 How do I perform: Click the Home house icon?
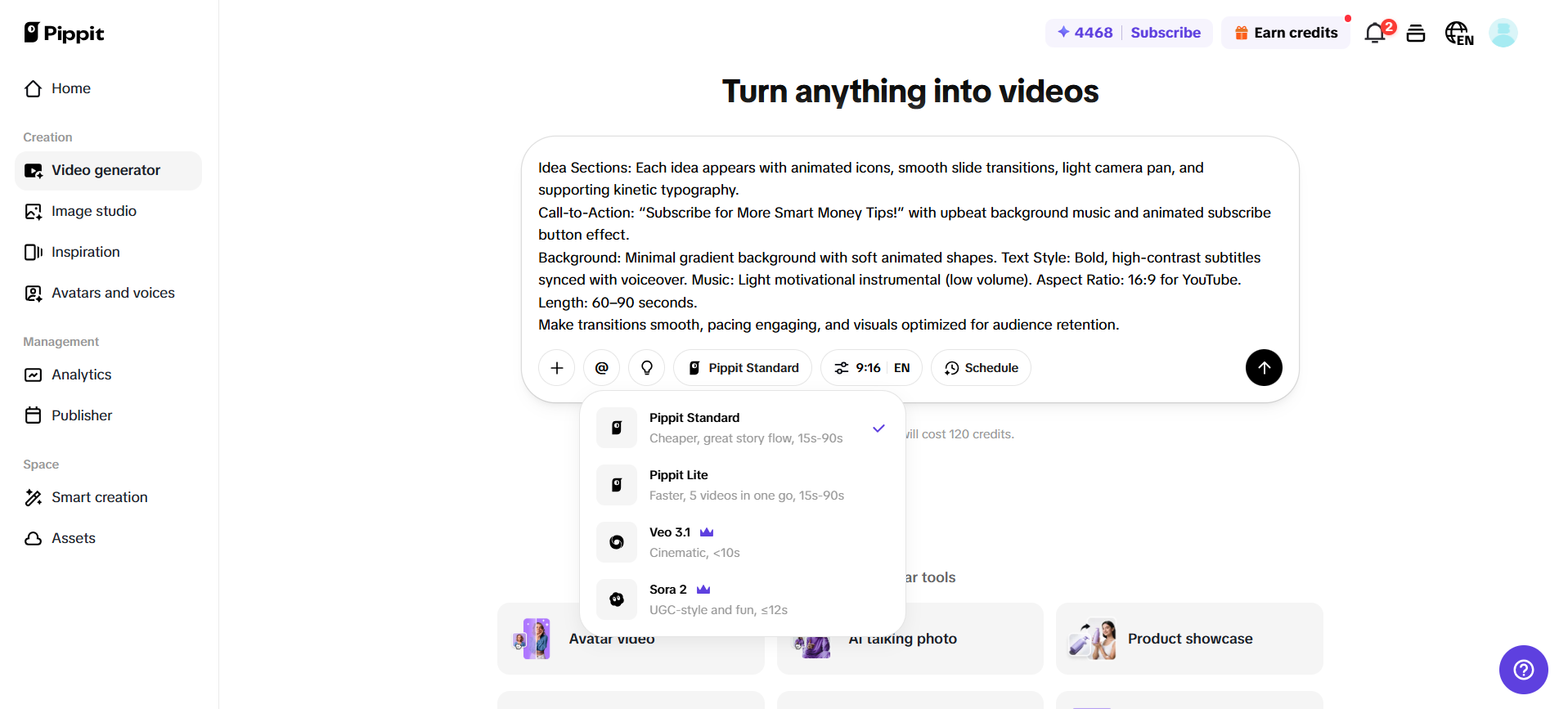point(34,88)
